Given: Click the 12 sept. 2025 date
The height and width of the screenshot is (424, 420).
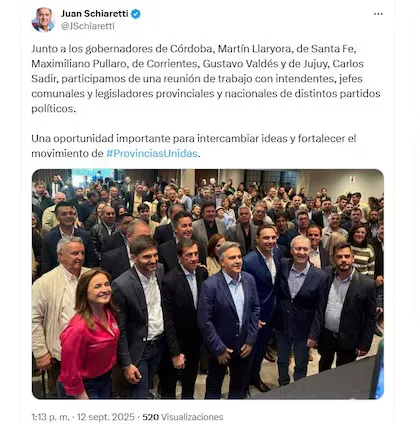Looking at the screenshot, I should tap(106, 417).
